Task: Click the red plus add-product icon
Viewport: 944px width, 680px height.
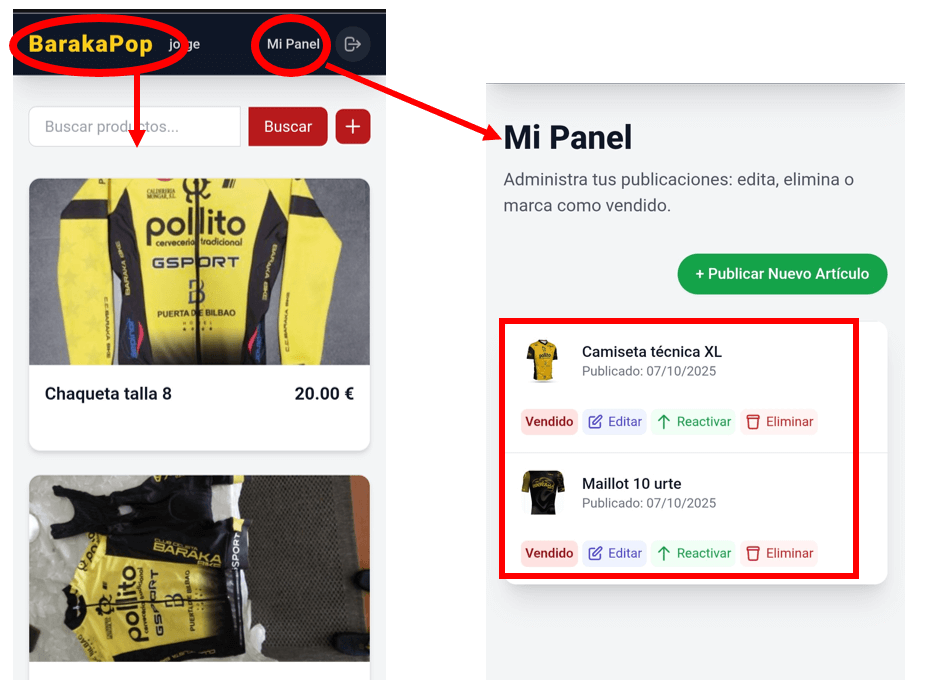Action: (x=353, y=127)
